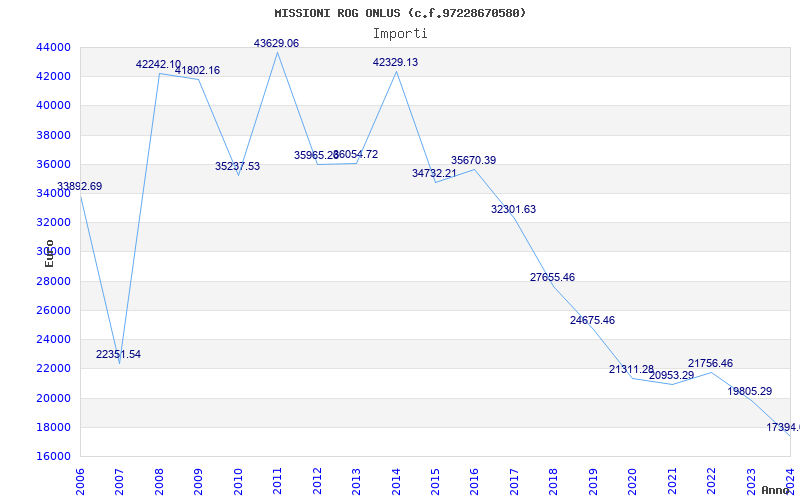Click the x-axis year 2019
Viewport: 800px width, 500px height.
click(593, 482)
